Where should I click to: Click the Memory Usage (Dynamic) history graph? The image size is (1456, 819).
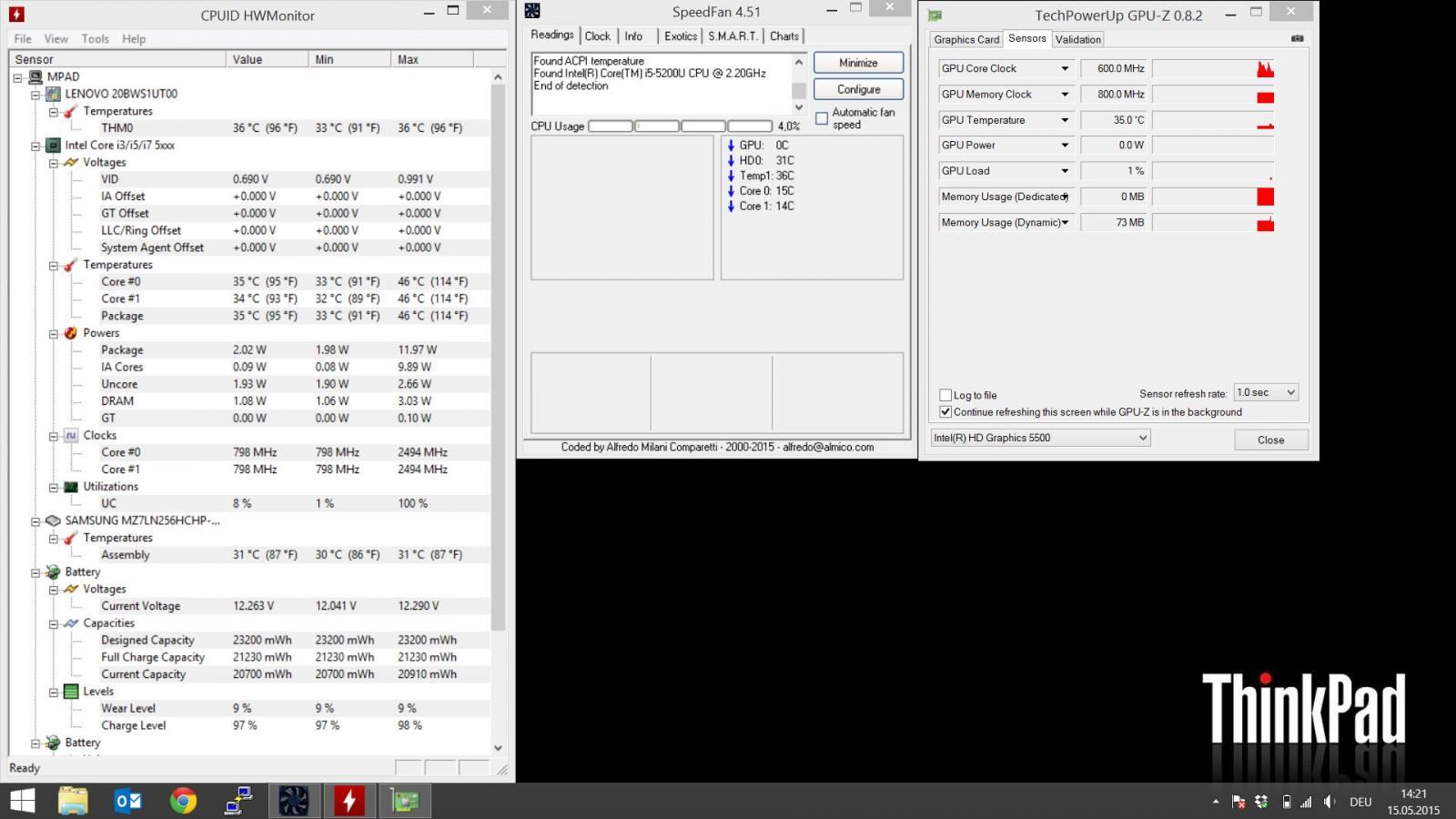[1213, 222]
